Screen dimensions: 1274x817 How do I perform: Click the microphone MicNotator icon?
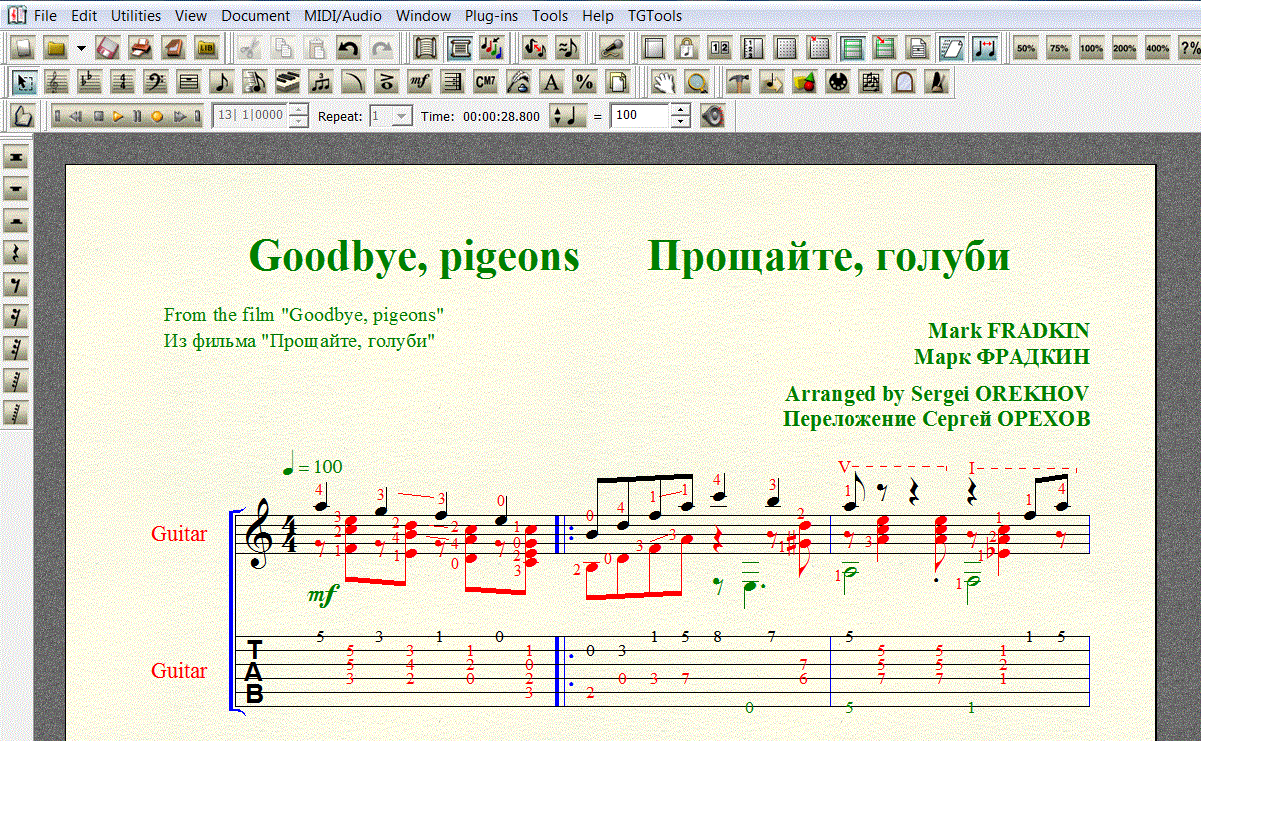pos(611,48)
